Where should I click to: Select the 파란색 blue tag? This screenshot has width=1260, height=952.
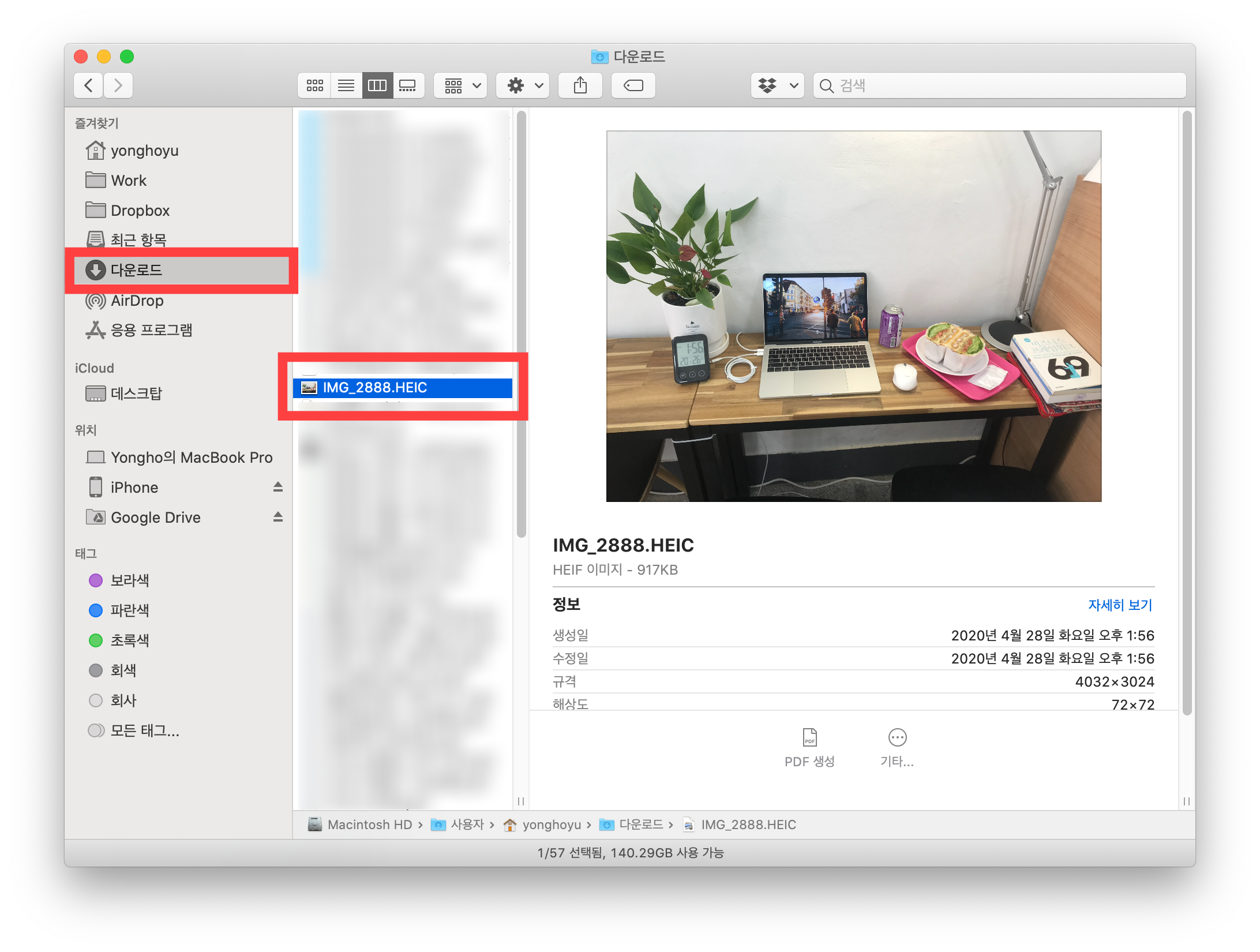click(129, 610)
